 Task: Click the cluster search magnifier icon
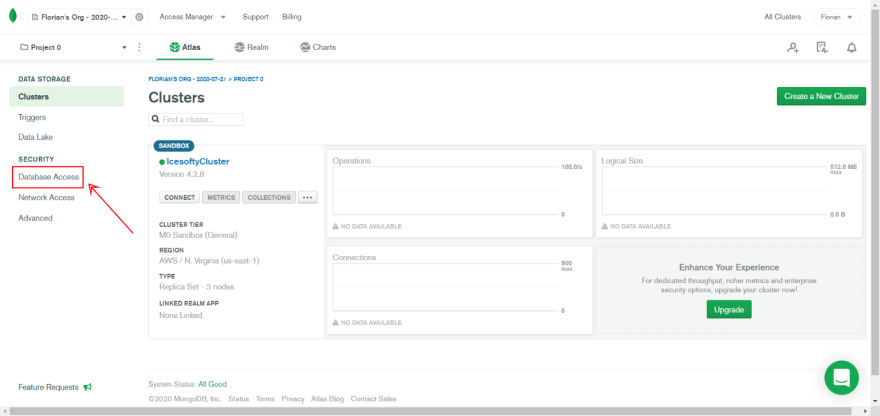[x=155, y=120]
